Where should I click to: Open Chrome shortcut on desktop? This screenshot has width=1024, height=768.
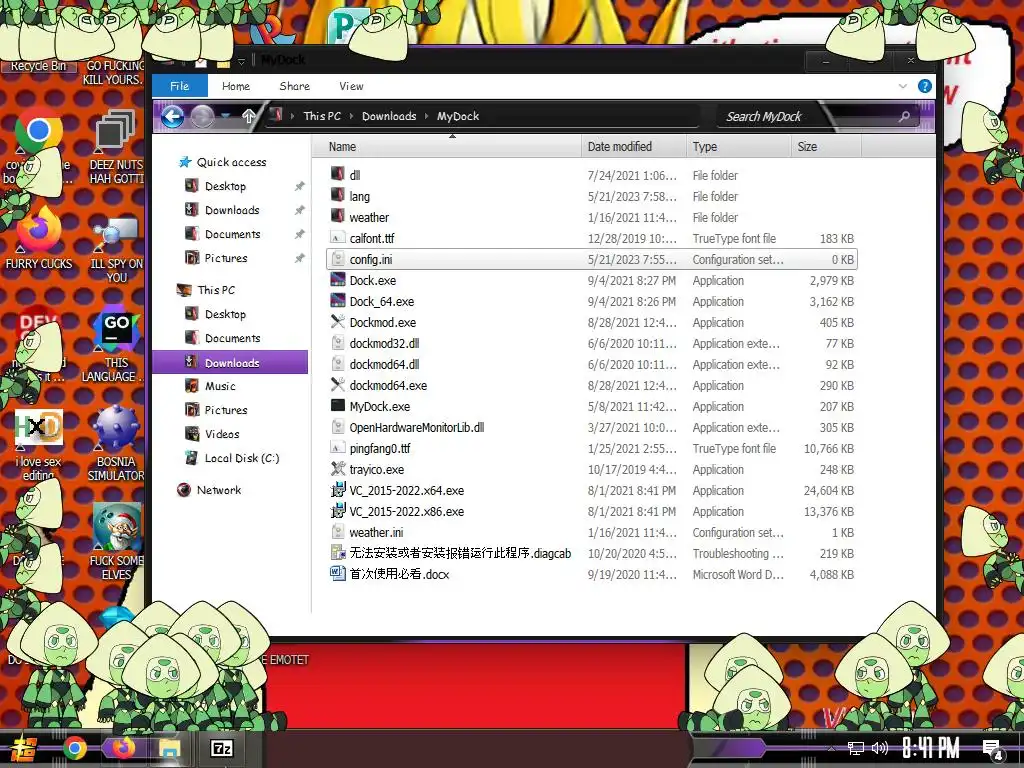click(x=39, y=131)
